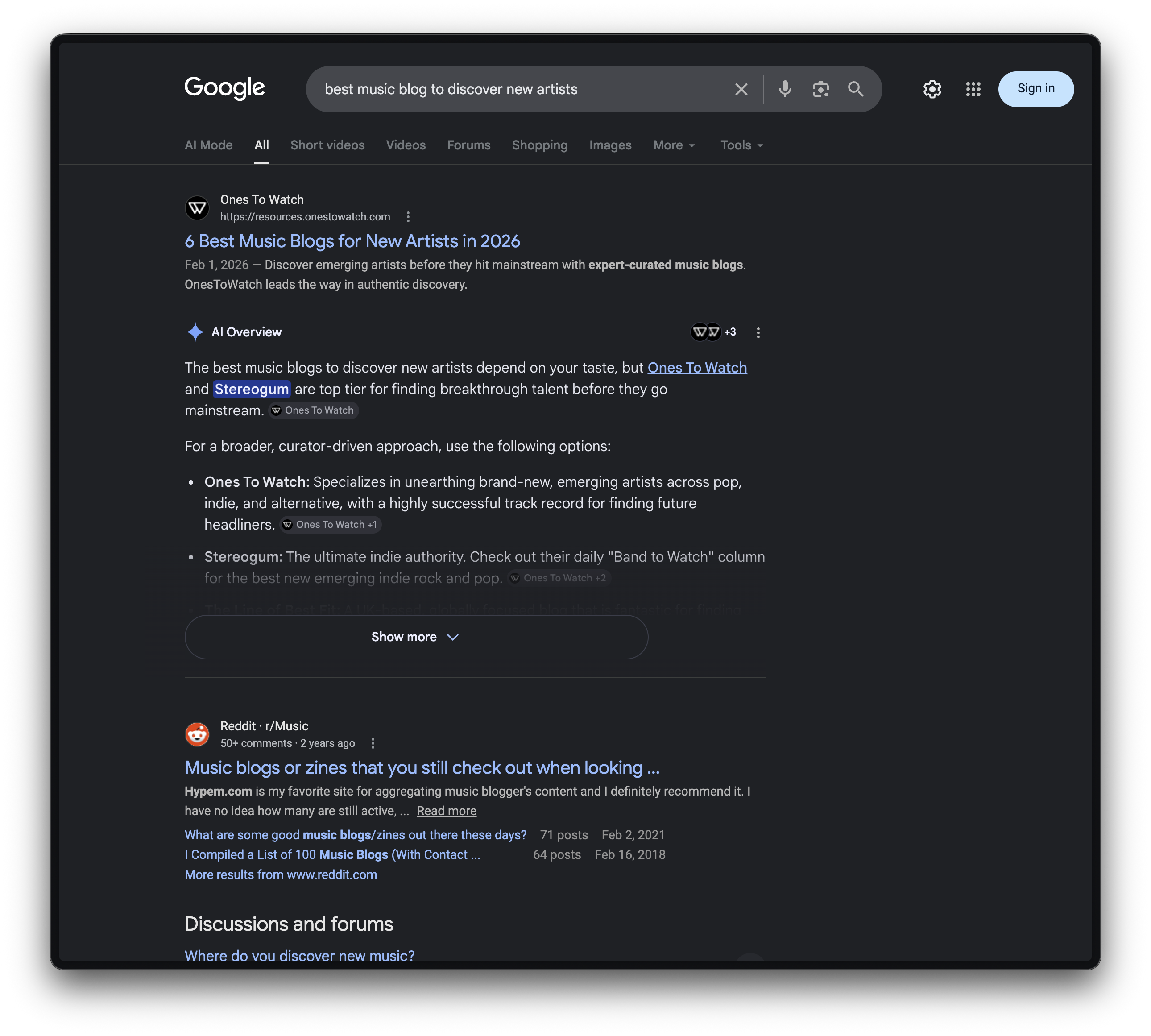Open 'I Compiled a List of 100 Music Blogs' thread
Screen dimensions: 1151x1036
pos(332,855)
